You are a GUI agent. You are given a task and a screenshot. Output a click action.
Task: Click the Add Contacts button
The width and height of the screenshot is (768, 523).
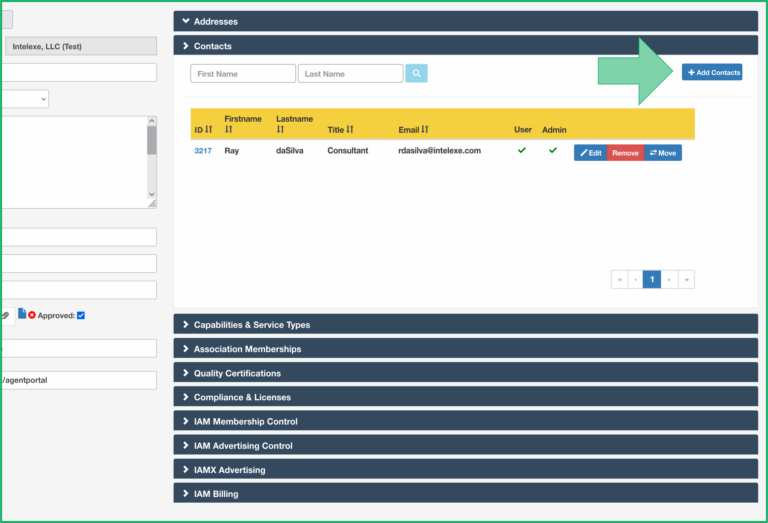click(712, 72)
